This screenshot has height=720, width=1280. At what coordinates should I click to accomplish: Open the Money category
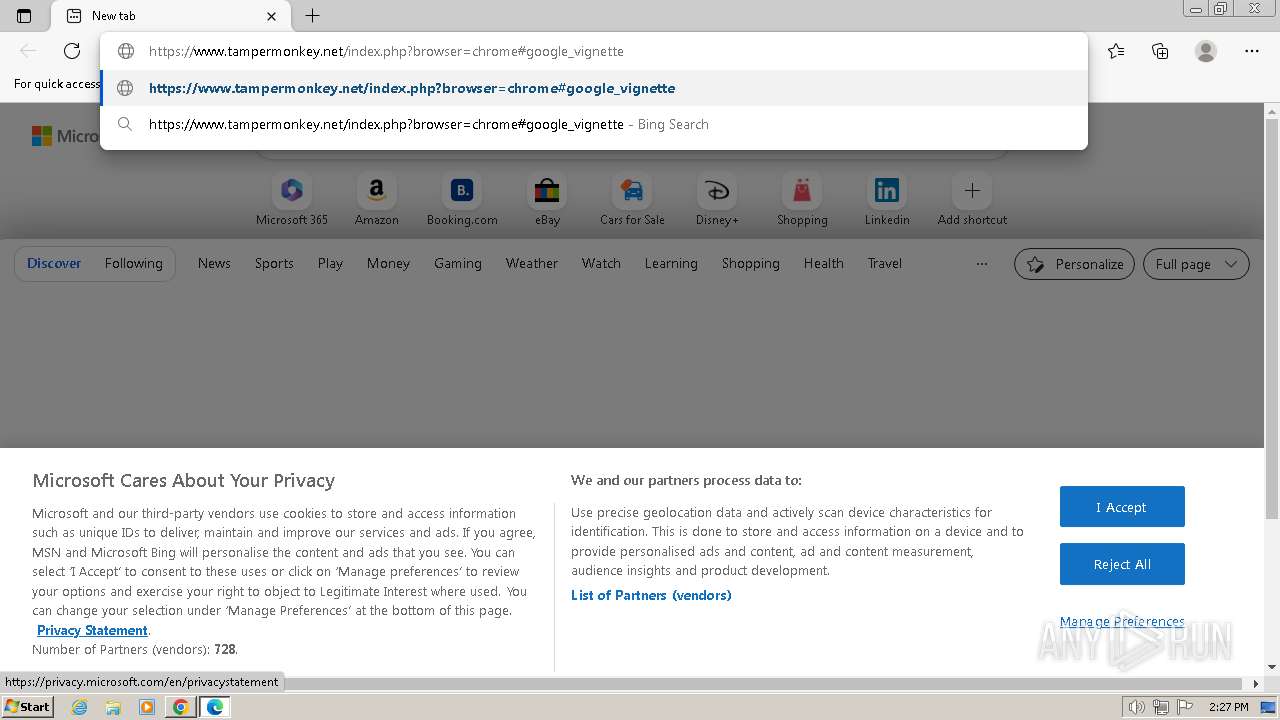388,263
